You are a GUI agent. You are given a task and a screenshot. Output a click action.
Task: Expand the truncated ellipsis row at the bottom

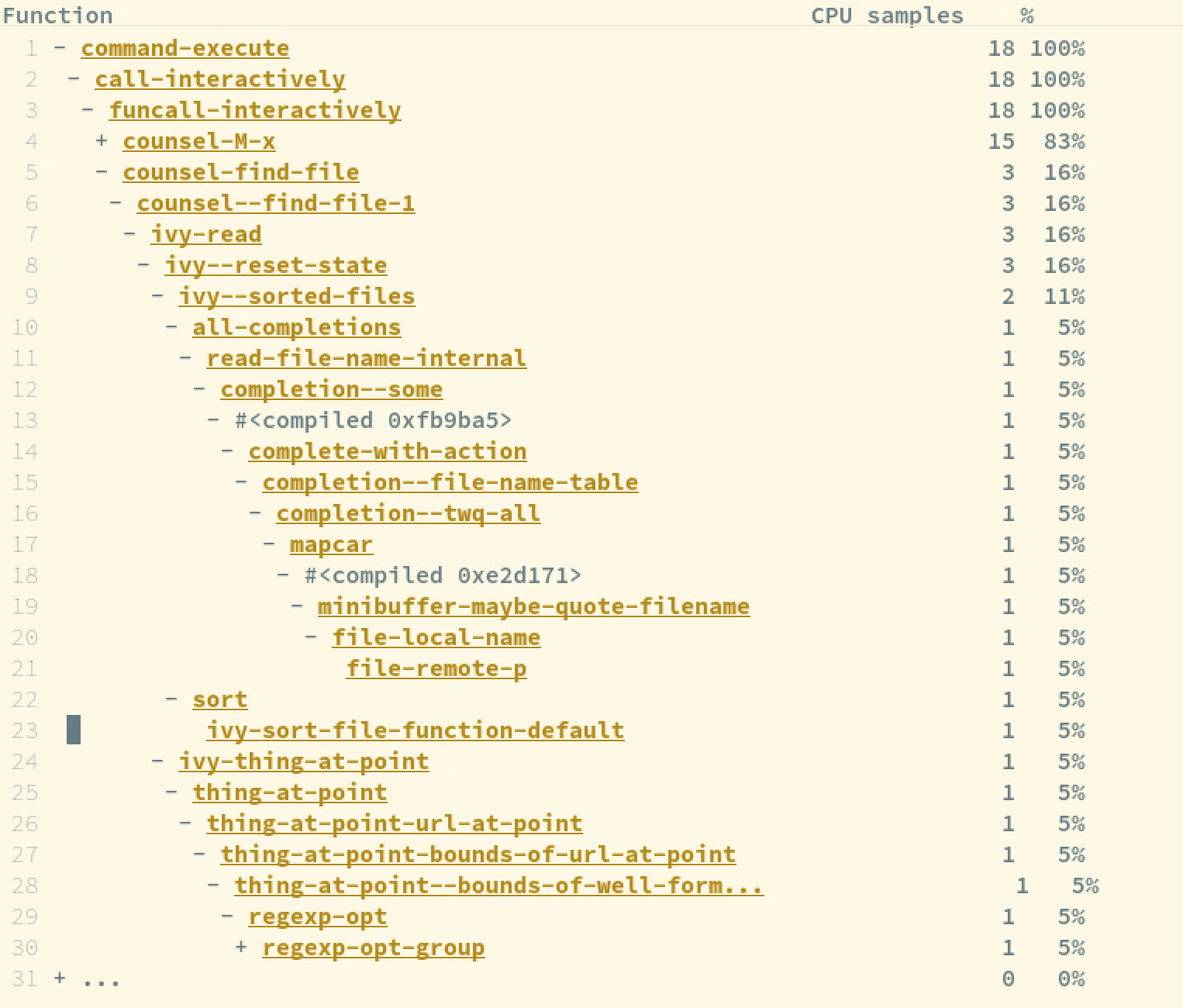pyautogui.click(x=60, y=979)
